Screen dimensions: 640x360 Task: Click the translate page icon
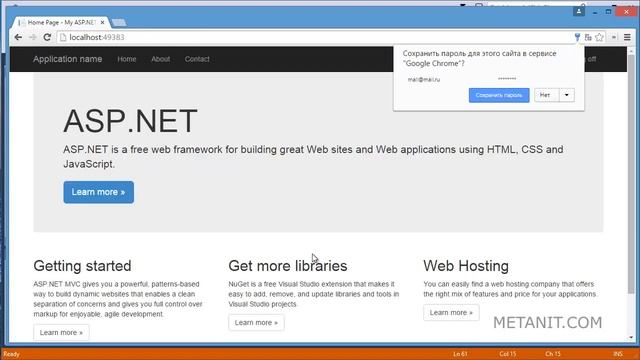pyautogui.click(x=588, y=37)
